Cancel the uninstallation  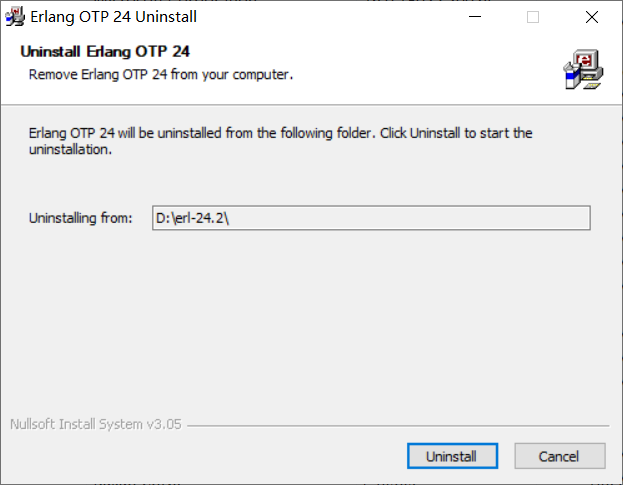tap(559, 456)
